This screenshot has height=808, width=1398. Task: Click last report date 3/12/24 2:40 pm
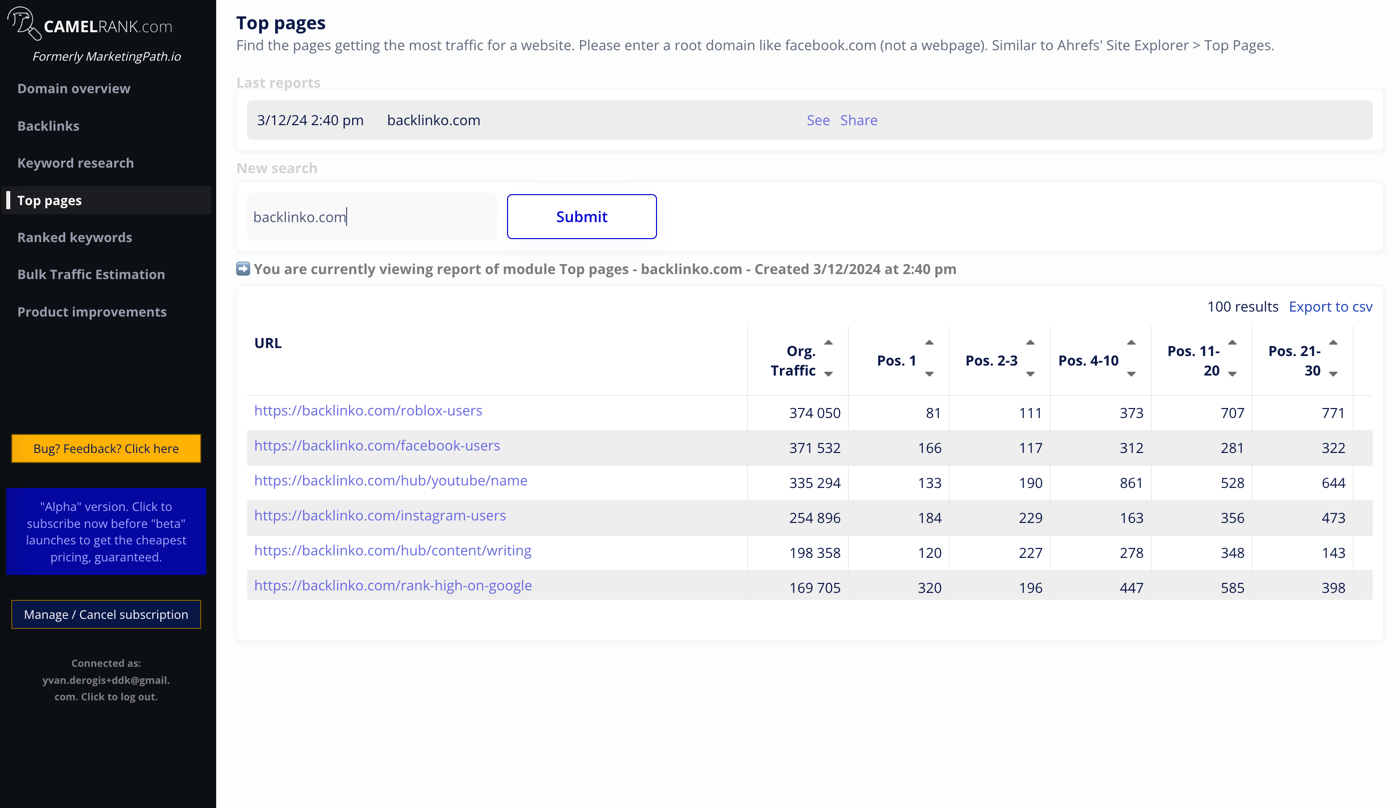310,120
